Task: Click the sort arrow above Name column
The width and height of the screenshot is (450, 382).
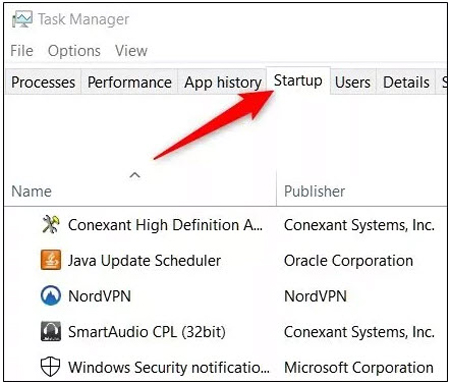Action: (135, 175)
